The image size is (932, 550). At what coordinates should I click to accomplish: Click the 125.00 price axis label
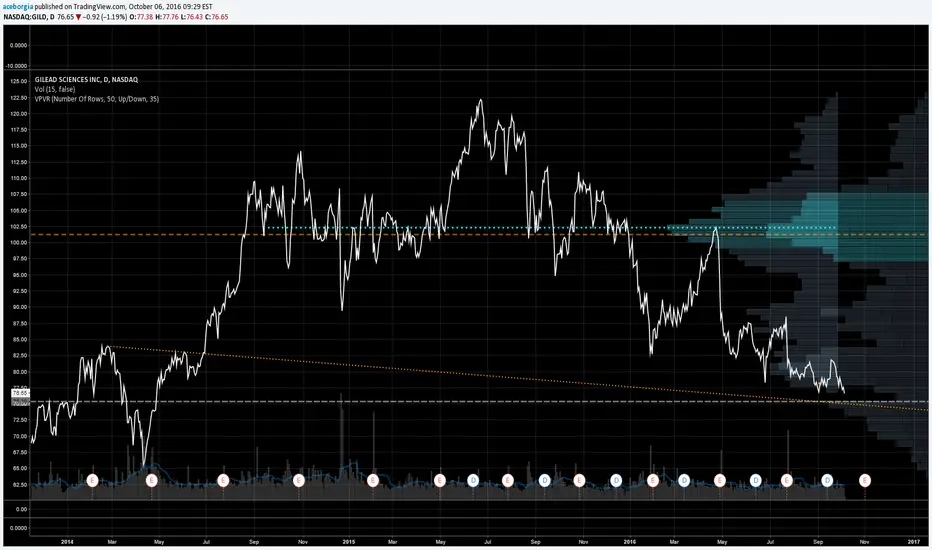[19, 81]
